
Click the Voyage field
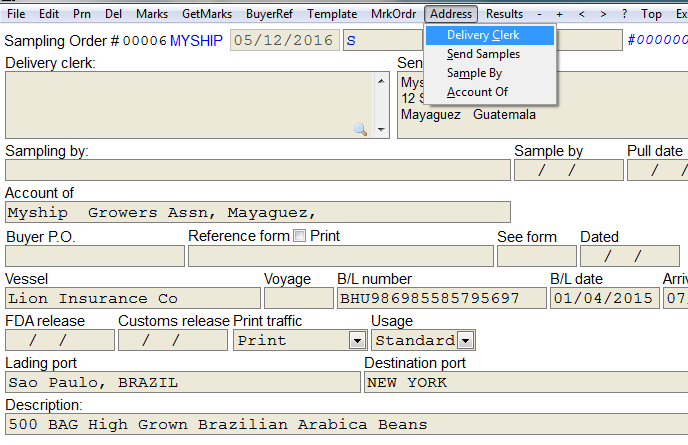(x=299, y=298)
